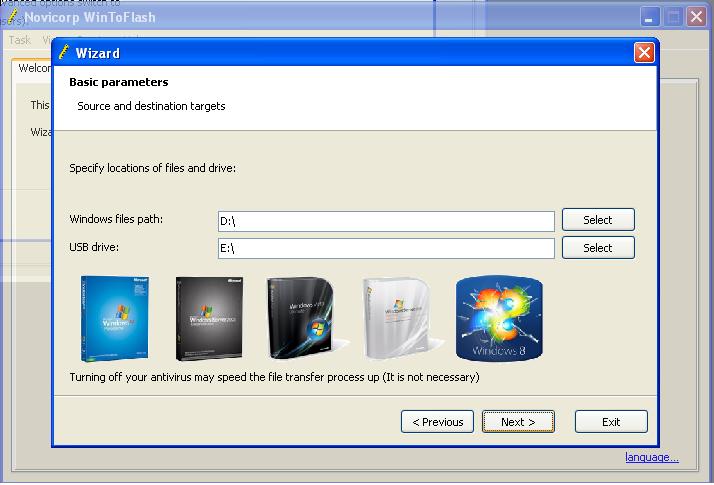The height and width of the screenshot is (485, 714).
Task: Open the language link in main window
Action: pyautogui.click(x=652, y=457)
